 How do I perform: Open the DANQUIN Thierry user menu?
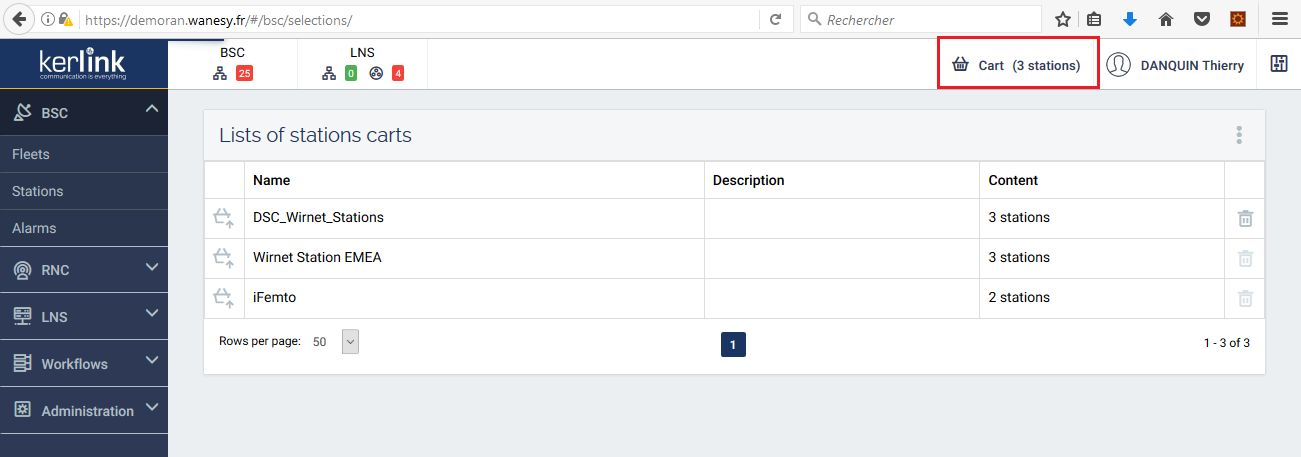click(1175, 65)
